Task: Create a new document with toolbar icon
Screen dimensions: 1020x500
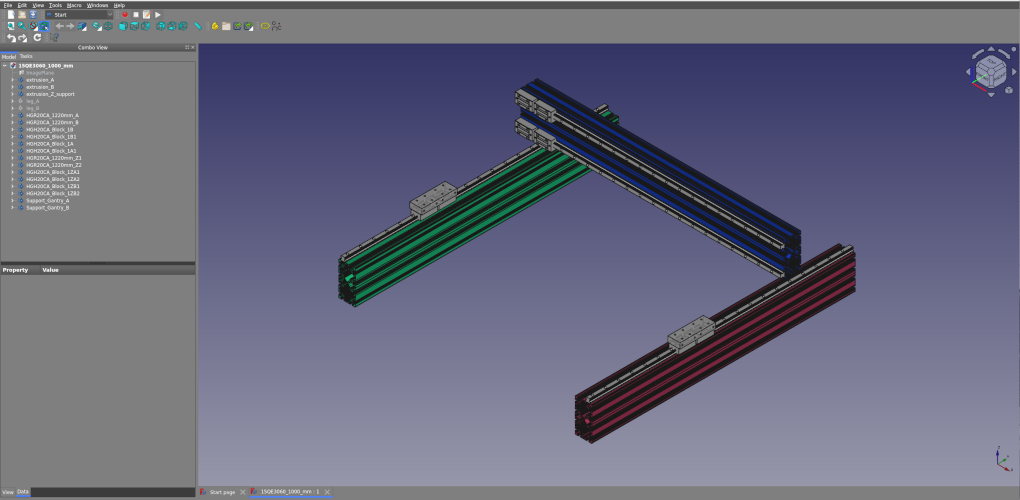Action: click(11, 14)
